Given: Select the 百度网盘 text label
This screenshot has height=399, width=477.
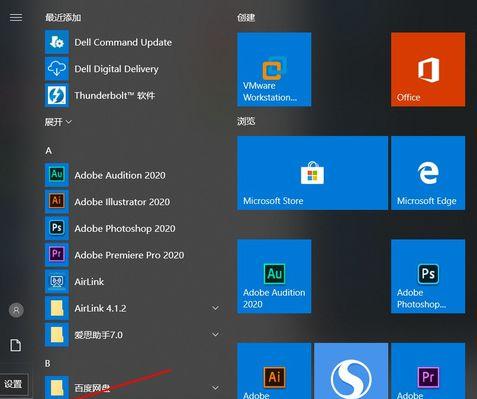Looking at the screenshot, I should click(92, 388).
